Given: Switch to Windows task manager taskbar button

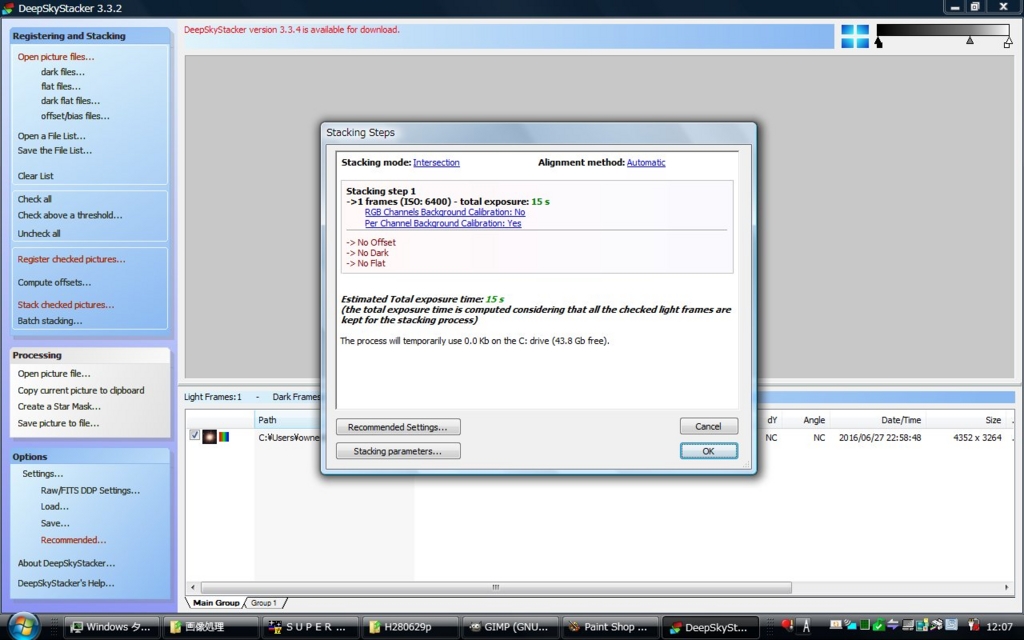Looking at the screenshot, I should [x=112, y=627].
